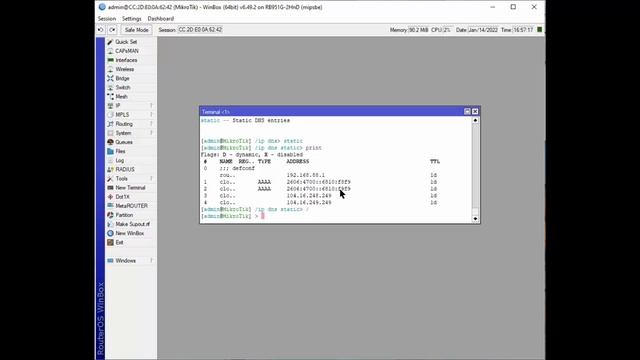640x360 pixels.
Task: Click Terminal scrollbar up arrow
Action: [475, 120]
